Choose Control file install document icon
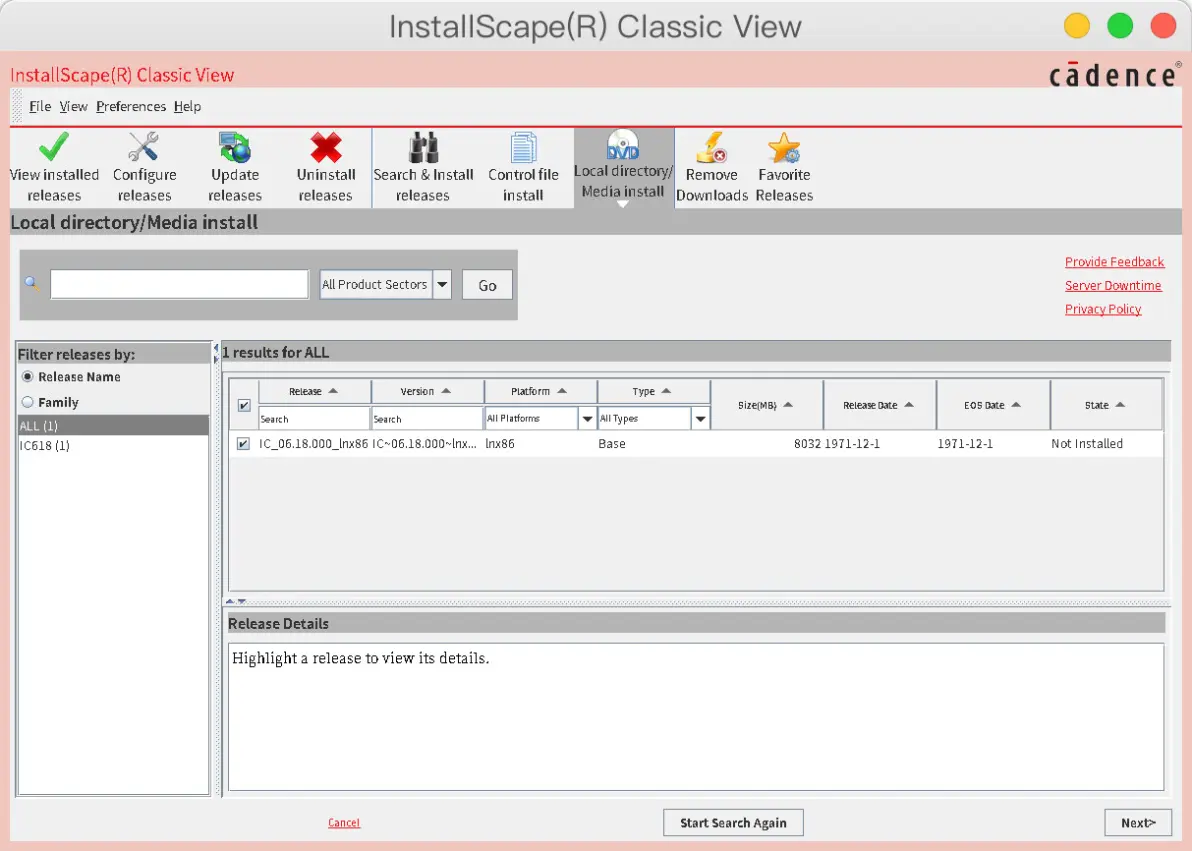This screenshot has width=1192, height=851. tap(523, 147)
